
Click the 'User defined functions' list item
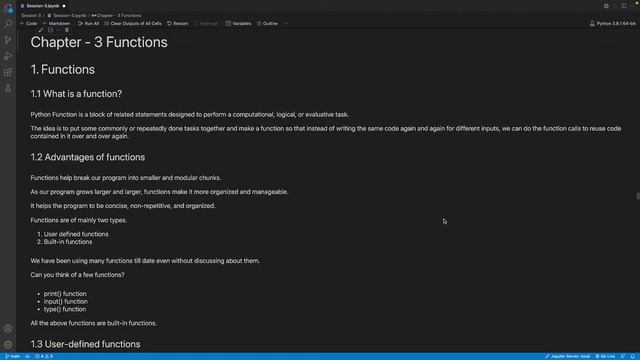(76, 234)
